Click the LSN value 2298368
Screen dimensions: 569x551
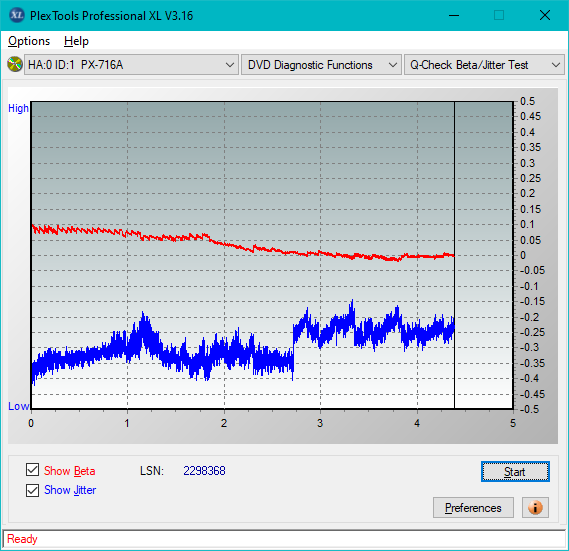[204, 471]
